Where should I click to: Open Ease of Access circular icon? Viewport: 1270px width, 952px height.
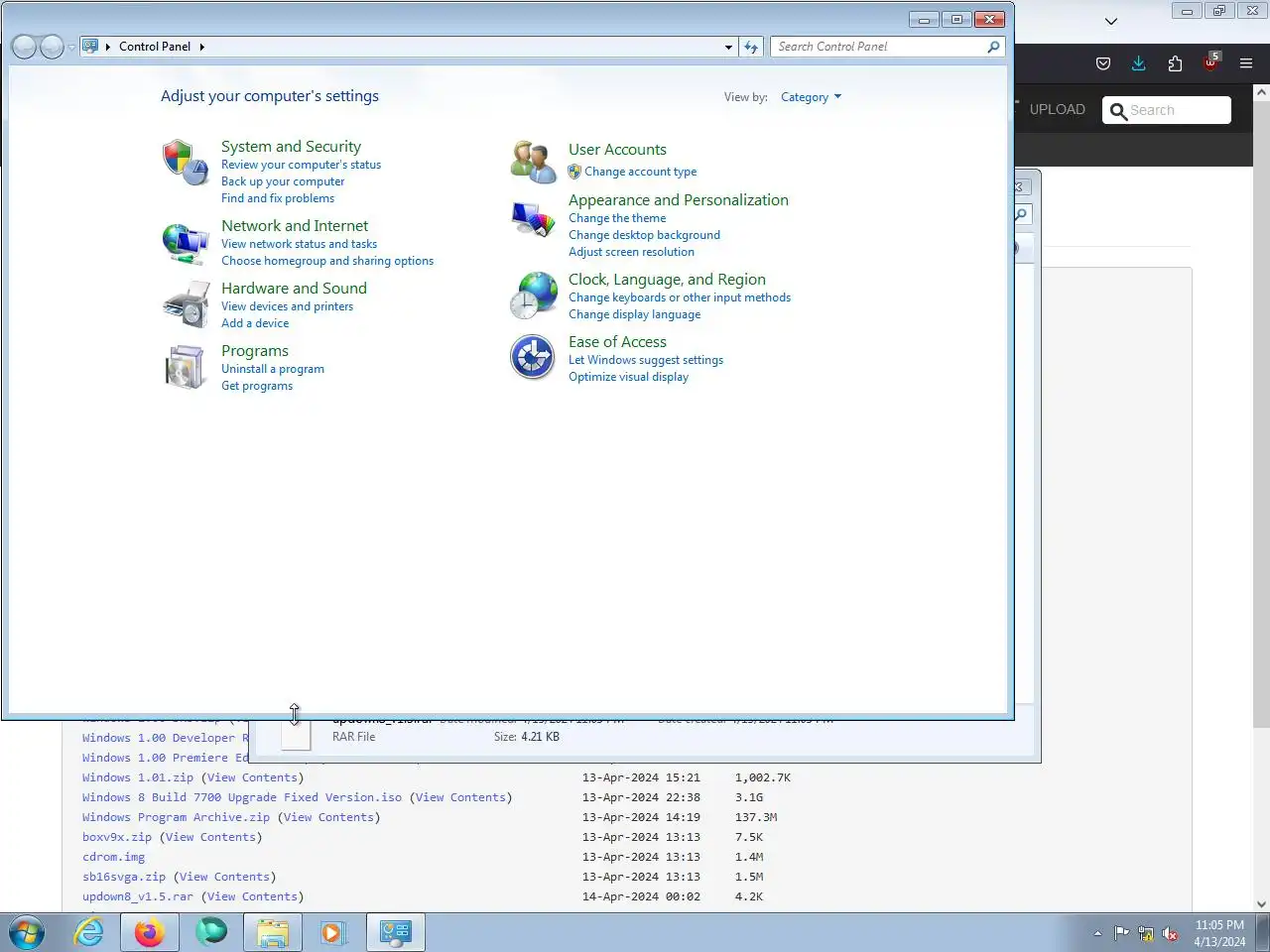tap(533, 358)
